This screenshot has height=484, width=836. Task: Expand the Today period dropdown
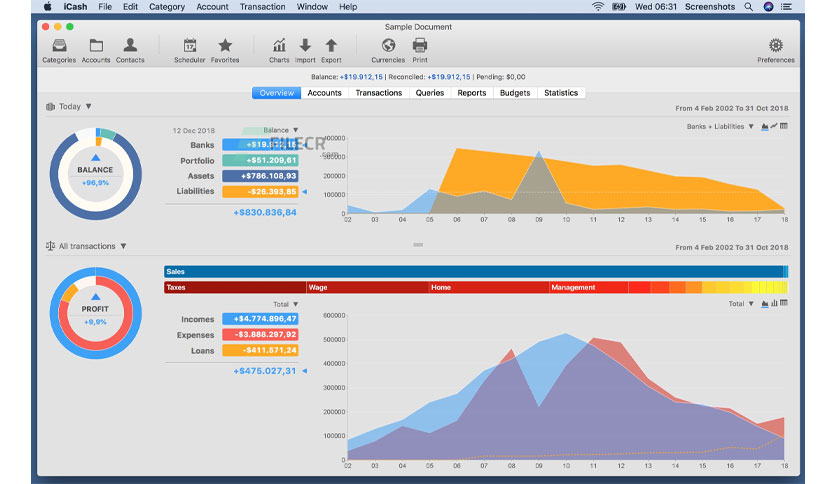coord(89,107)
